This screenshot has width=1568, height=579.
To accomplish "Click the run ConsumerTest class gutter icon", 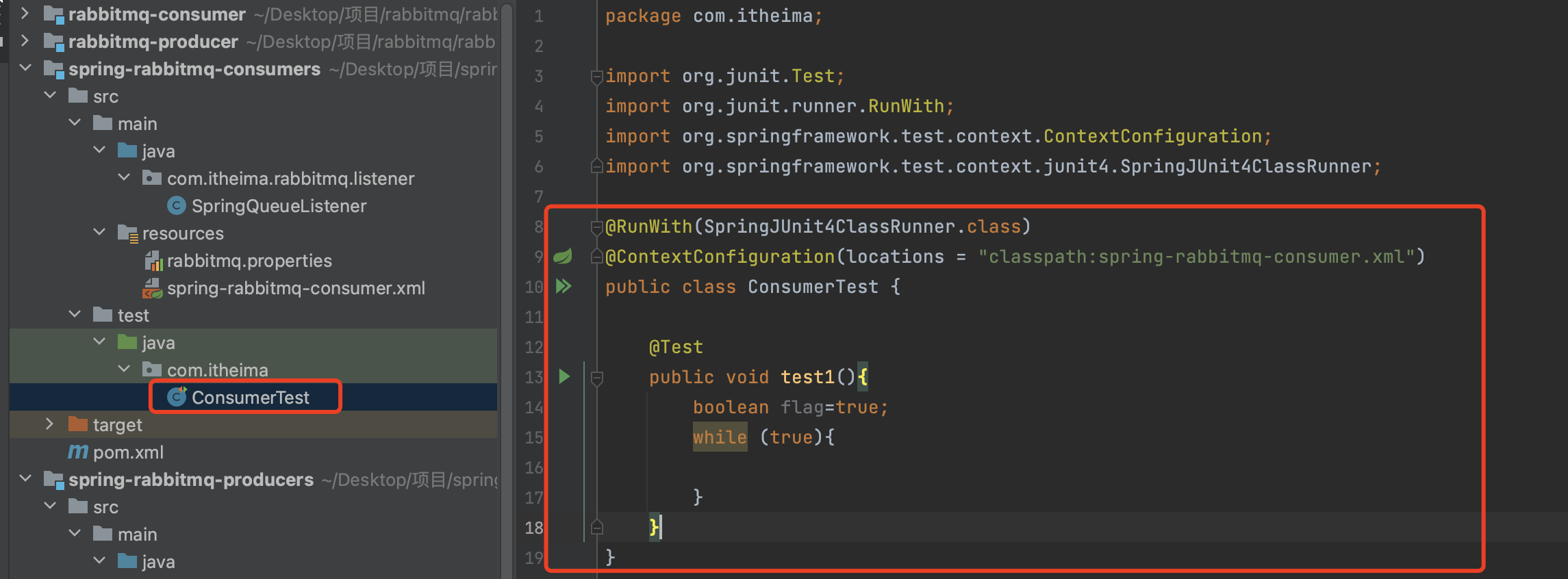I will 564,286.
